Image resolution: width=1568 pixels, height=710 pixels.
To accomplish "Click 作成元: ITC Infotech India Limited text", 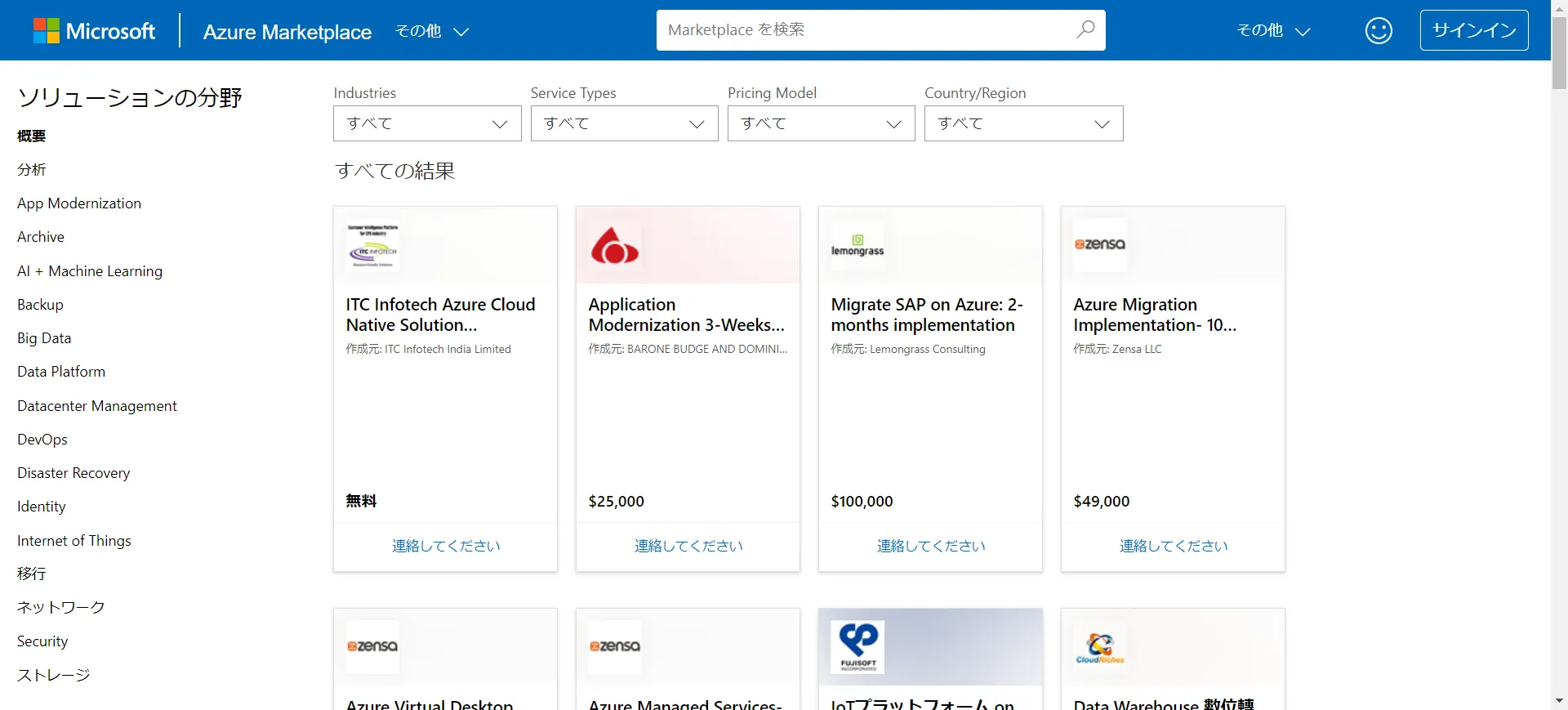I will tap(428, 349).
